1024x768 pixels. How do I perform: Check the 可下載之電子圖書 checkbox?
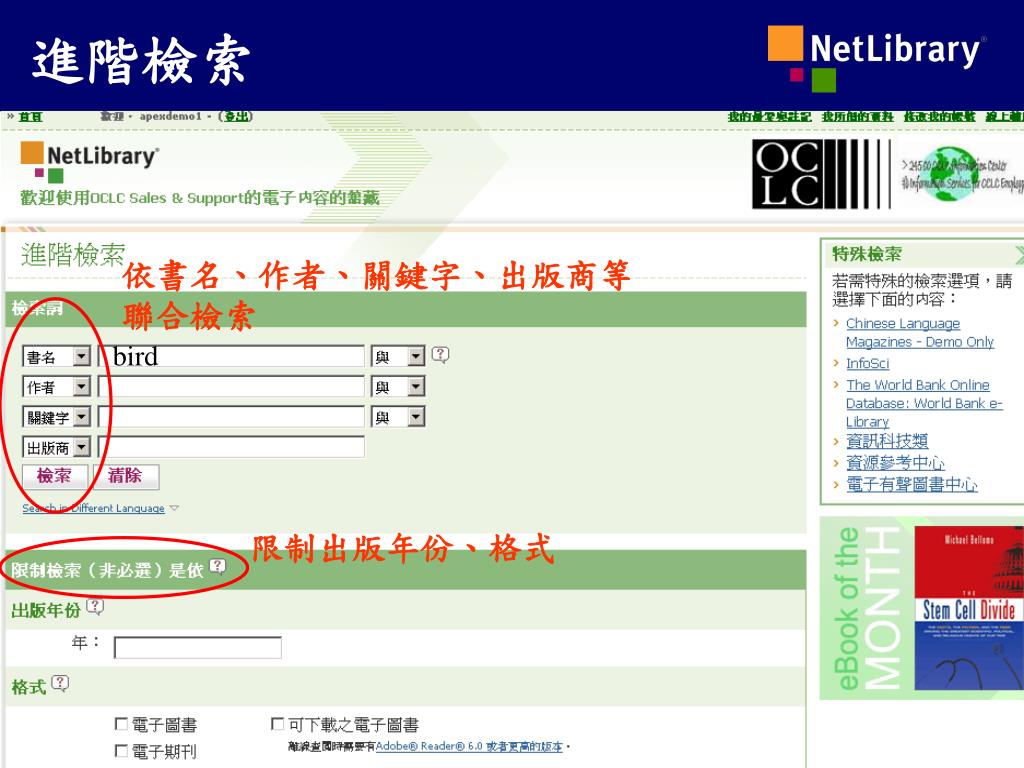pyautogui.click(x=277, y=724)
